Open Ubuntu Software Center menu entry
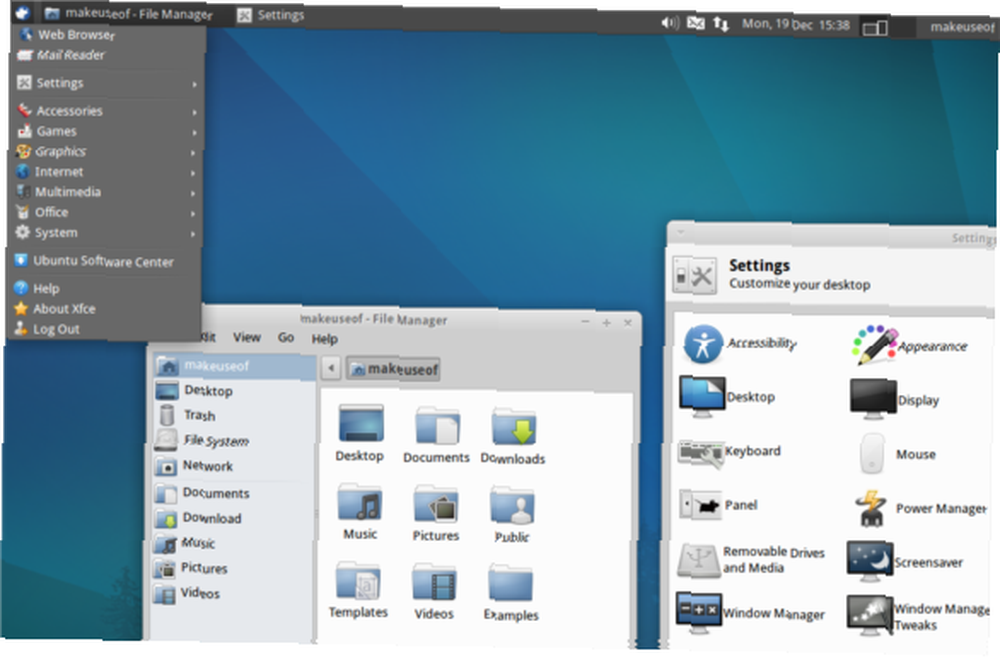 pyautogui.click(x=105, y=261)
